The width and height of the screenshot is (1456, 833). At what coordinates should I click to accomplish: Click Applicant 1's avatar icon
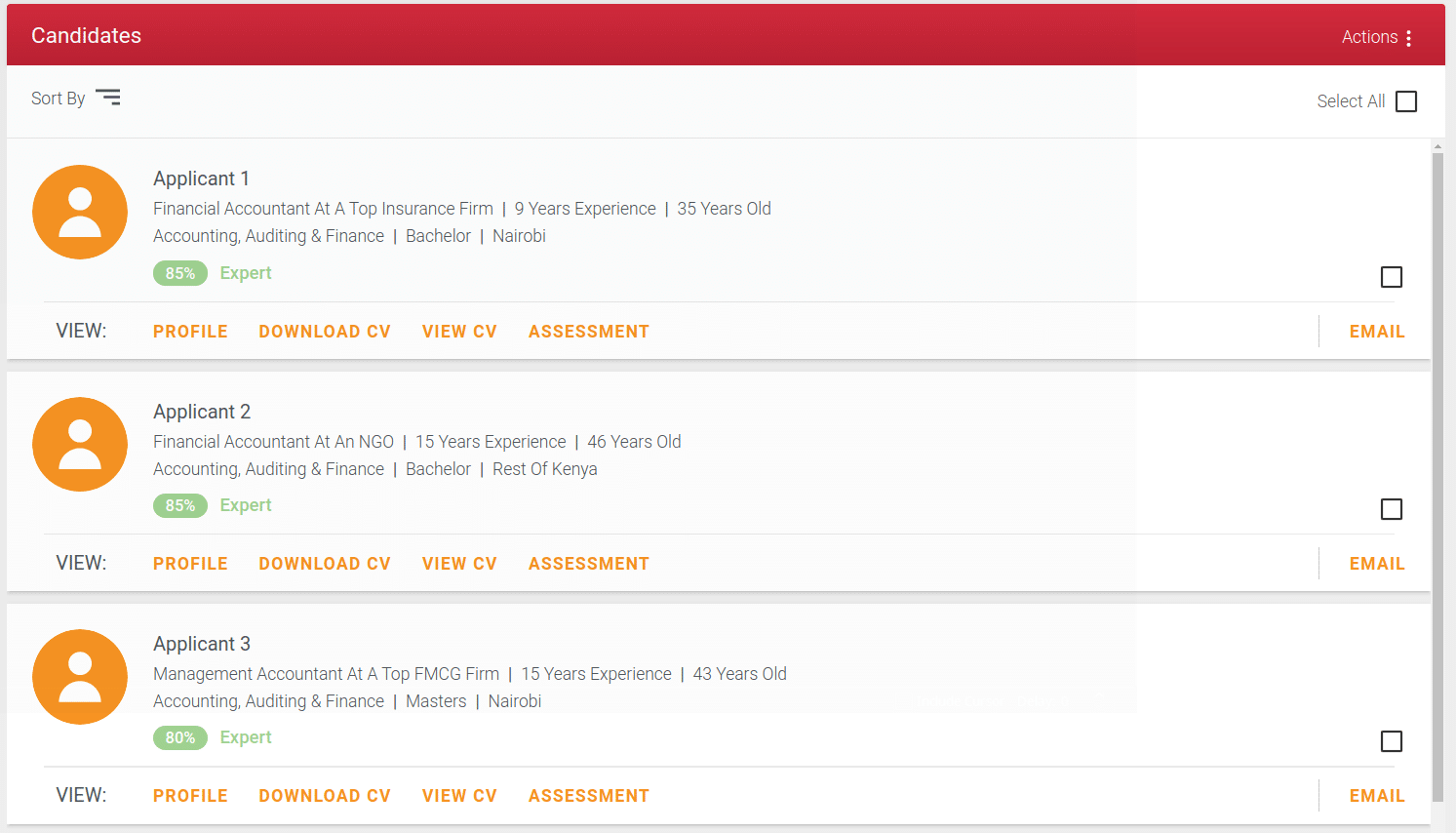point(80,212)
